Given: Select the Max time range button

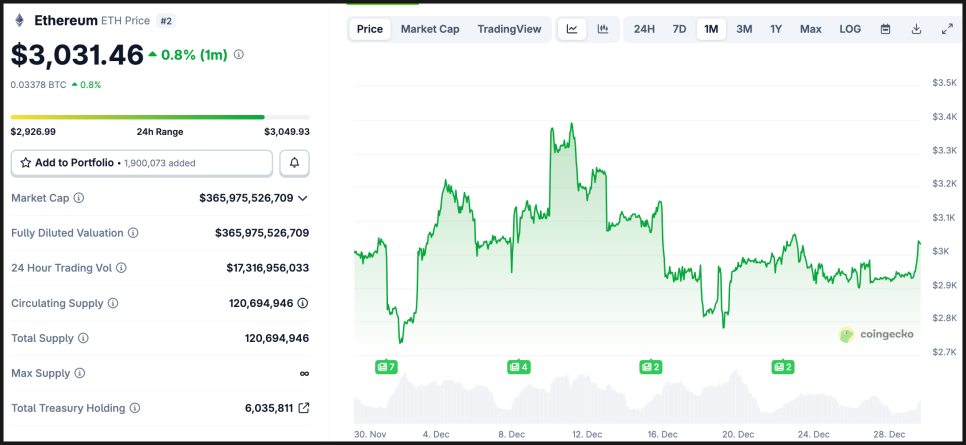Looking at the screenshot, I should click(x=811, y=29).
